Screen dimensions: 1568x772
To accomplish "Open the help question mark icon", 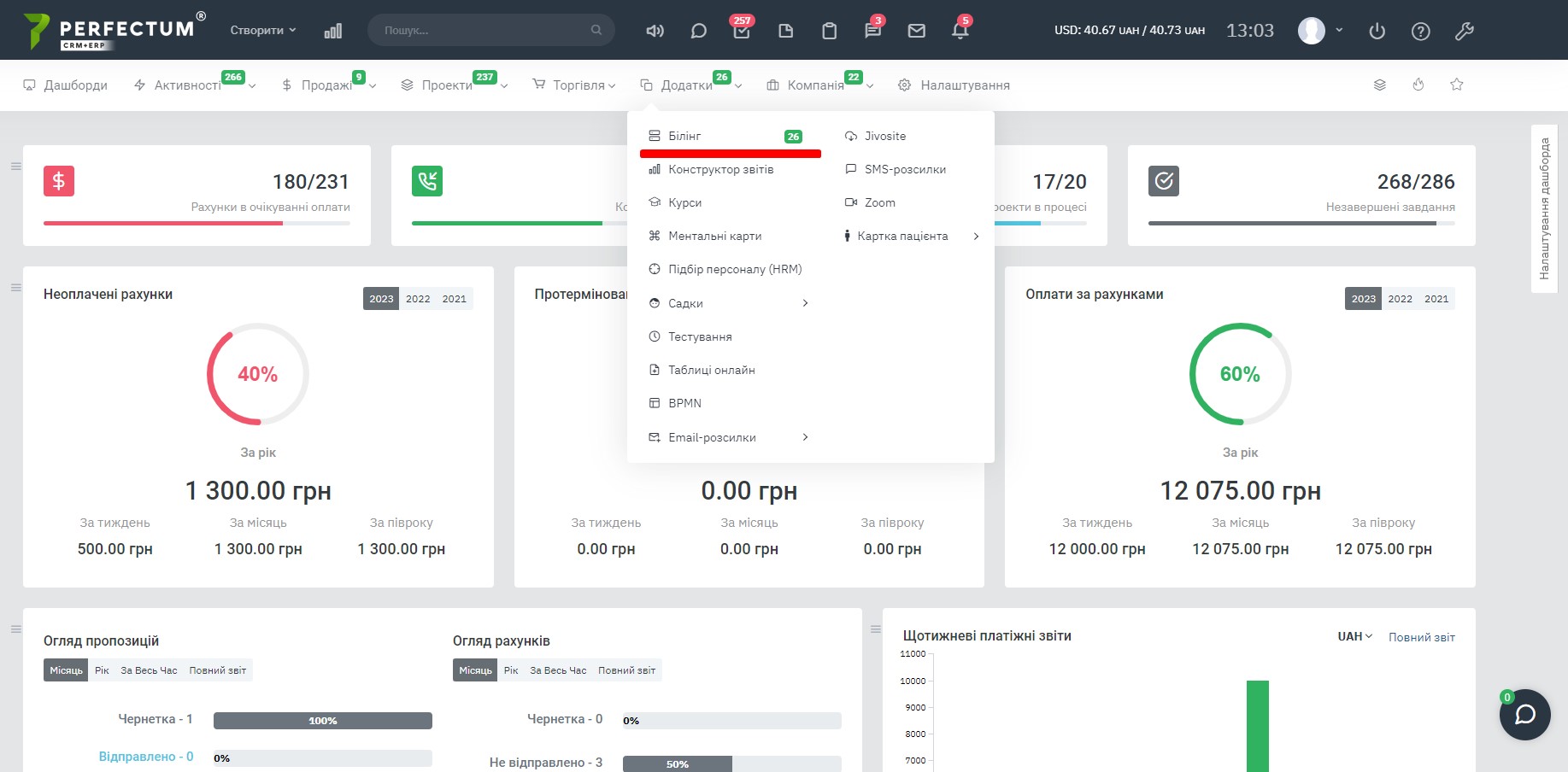I will coord(1420,31).
